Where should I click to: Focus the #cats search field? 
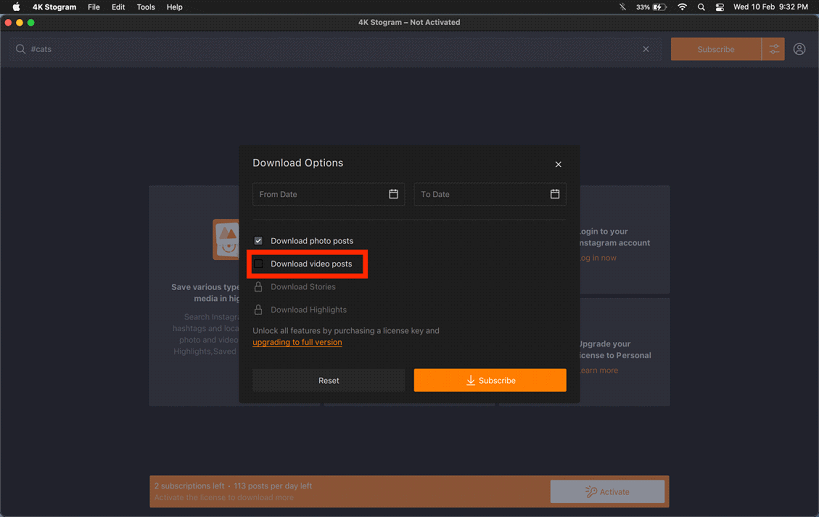click(x=334, y=49)
